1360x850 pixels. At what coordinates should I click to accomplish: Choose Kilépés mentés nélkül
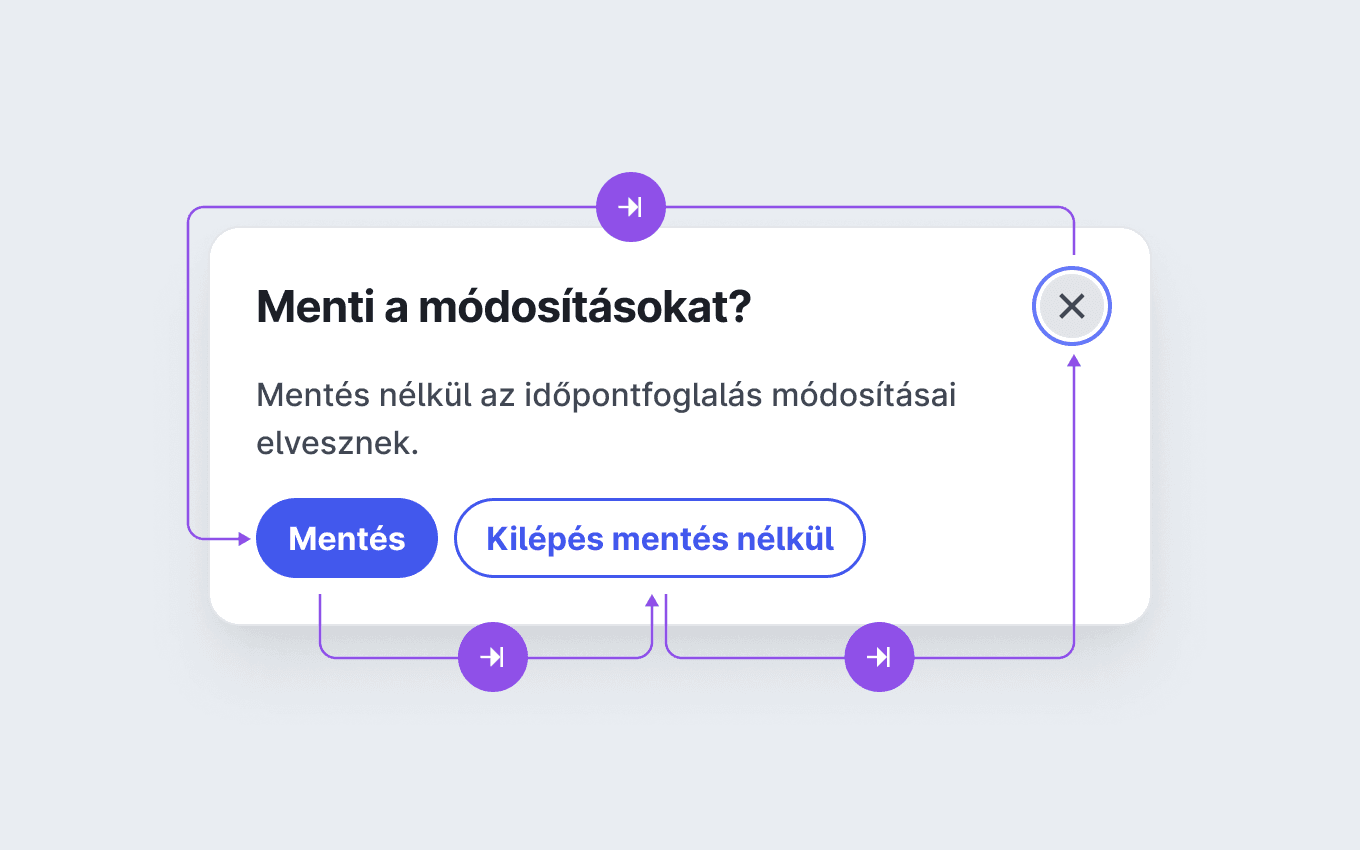click(660, 538)
